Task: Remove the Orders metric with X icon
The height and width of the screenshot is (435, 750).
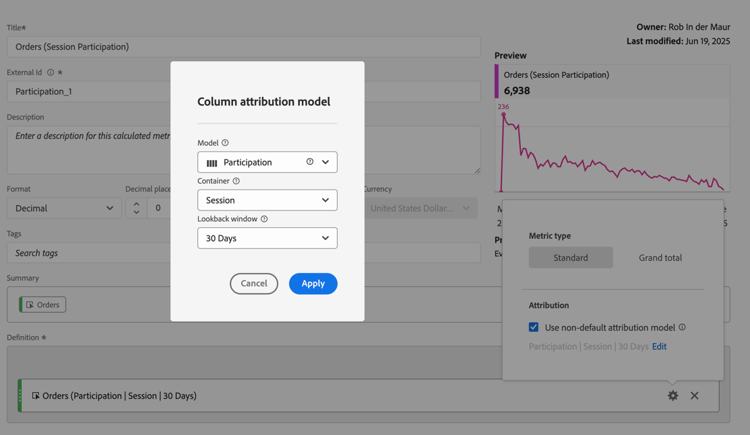Action: click(695, 396)
